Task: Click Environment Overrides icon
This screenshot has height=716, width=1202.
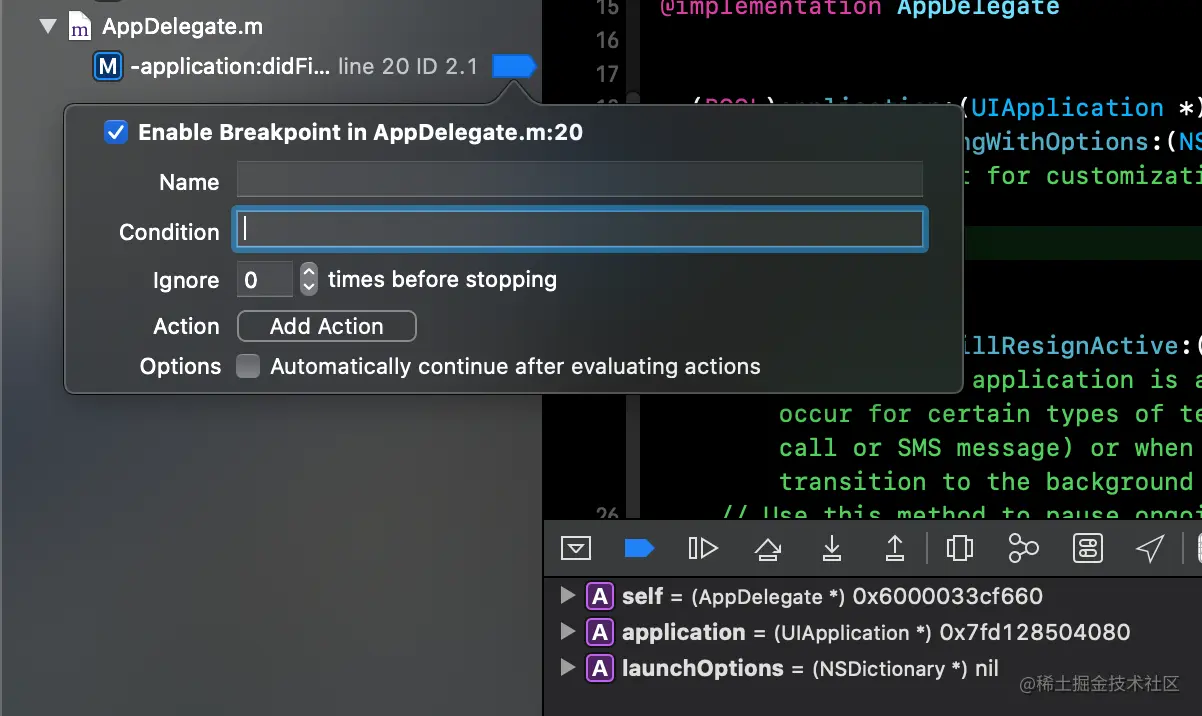Action: point(1087,548)
